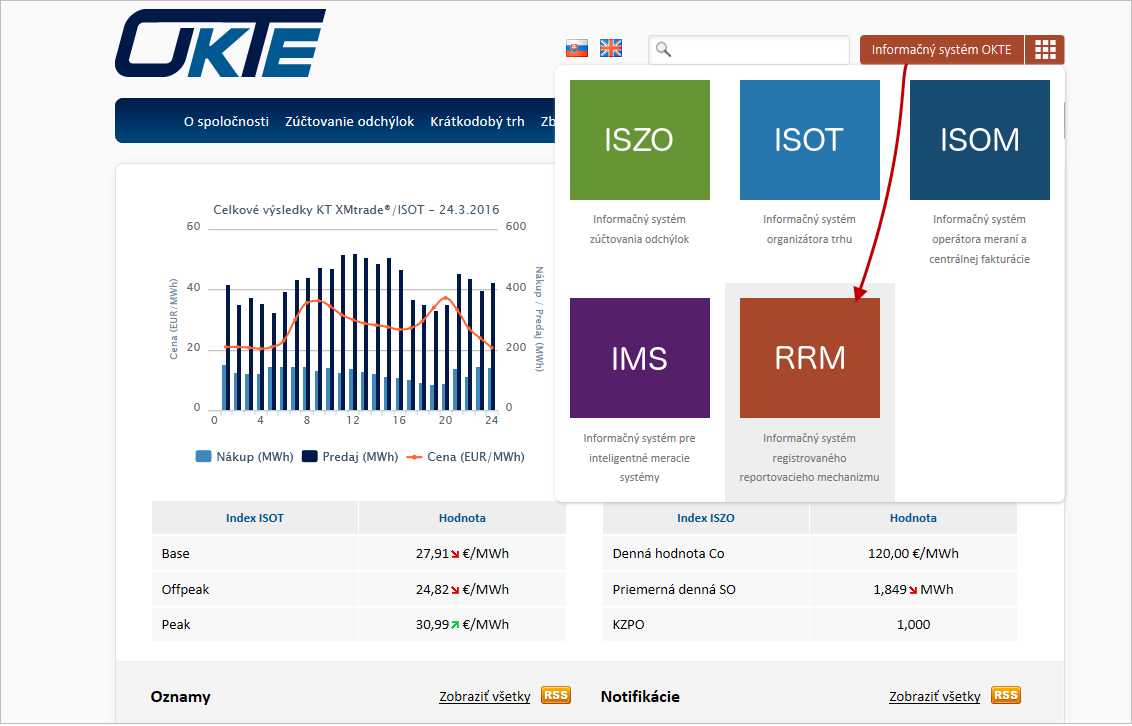Image resolution: width=1132 pixels, height=726 pixels.
Task: Click the Notifikácie RSS icon
Action: (x=1006, y=695)
